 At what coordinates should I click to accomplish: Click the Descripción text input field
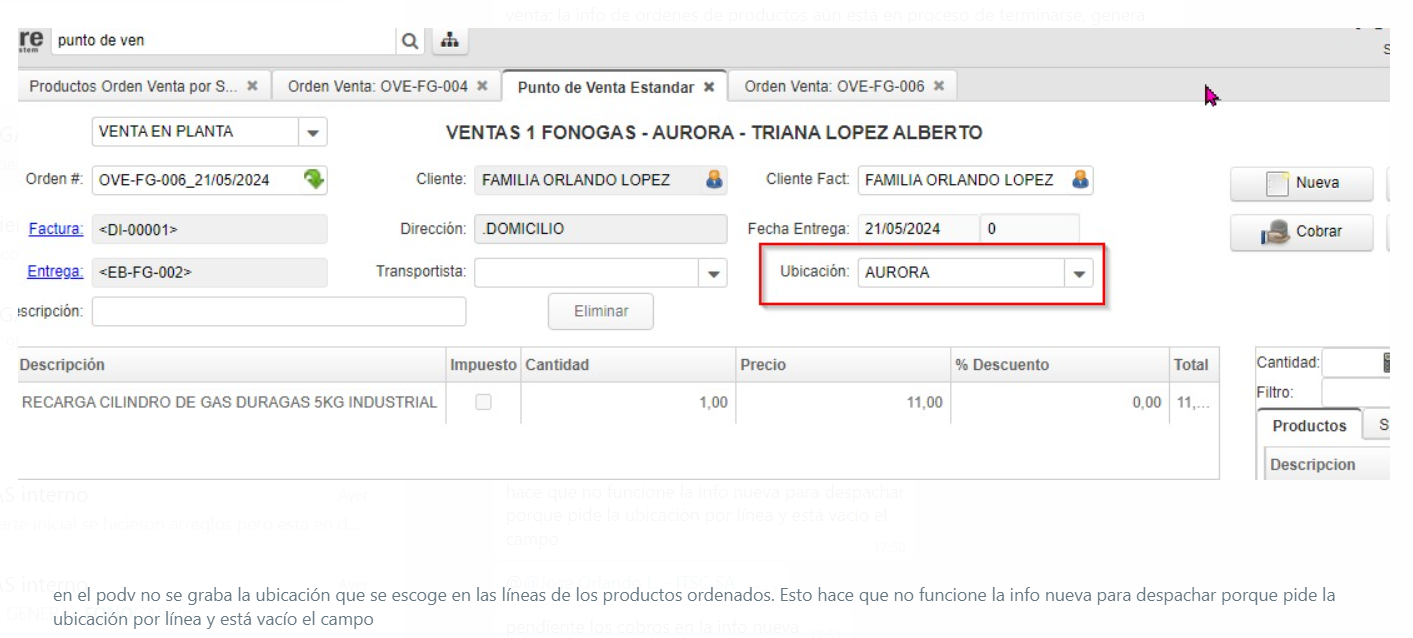[x=279, y=312]
